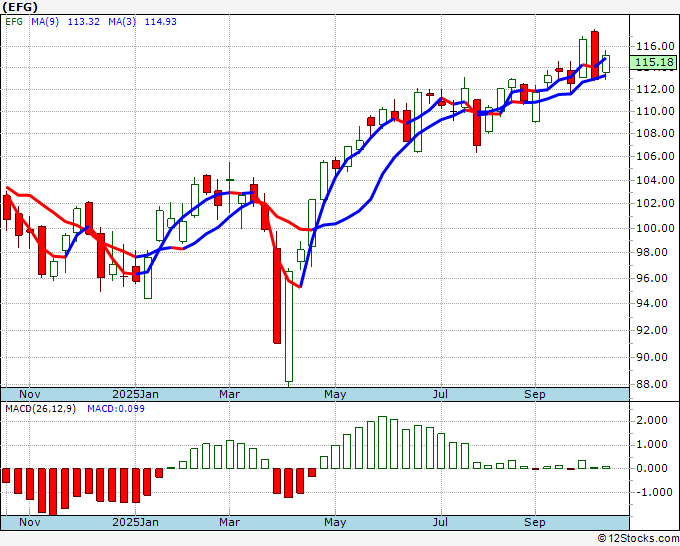The image size is (680, 546).
Task: Click Mar on the price chart date axis
Action: click(229, 394)
